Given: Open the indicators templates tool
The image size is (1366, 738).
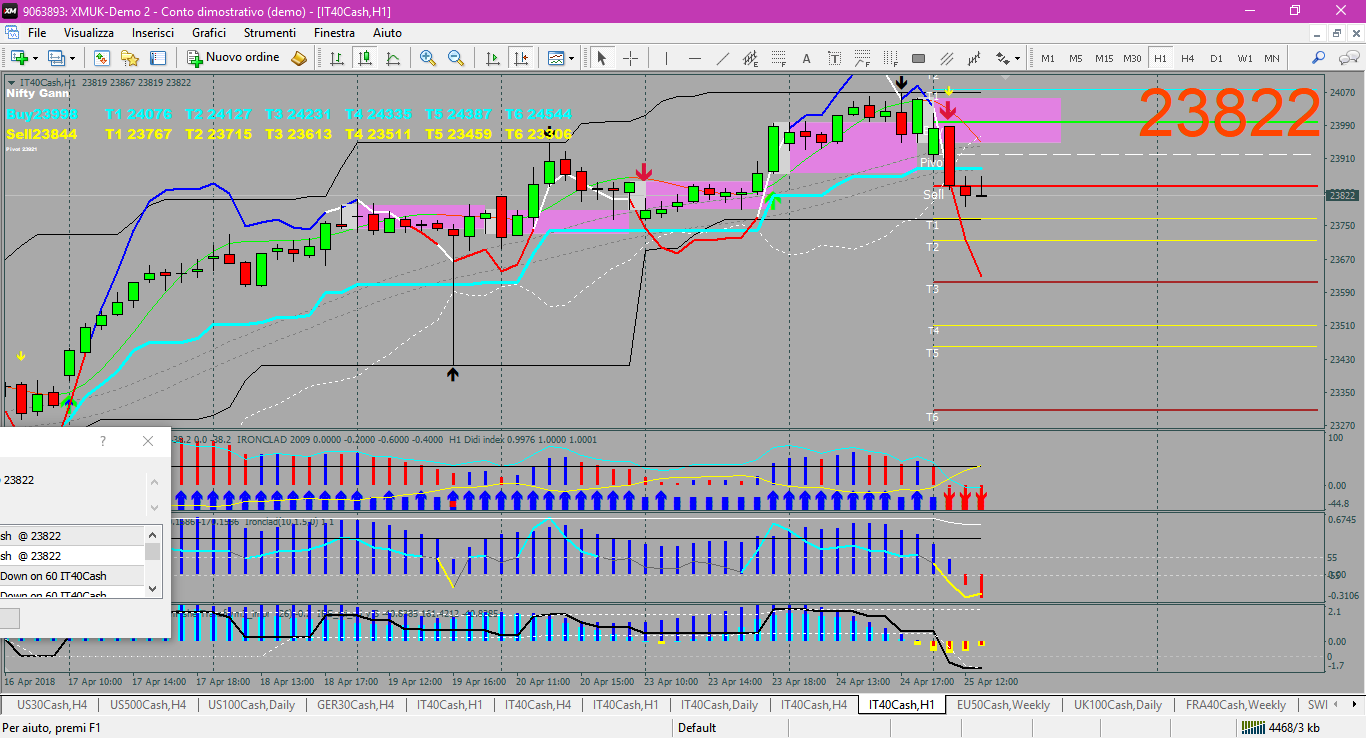Looking at the screenshot, I should click(555, 58).
